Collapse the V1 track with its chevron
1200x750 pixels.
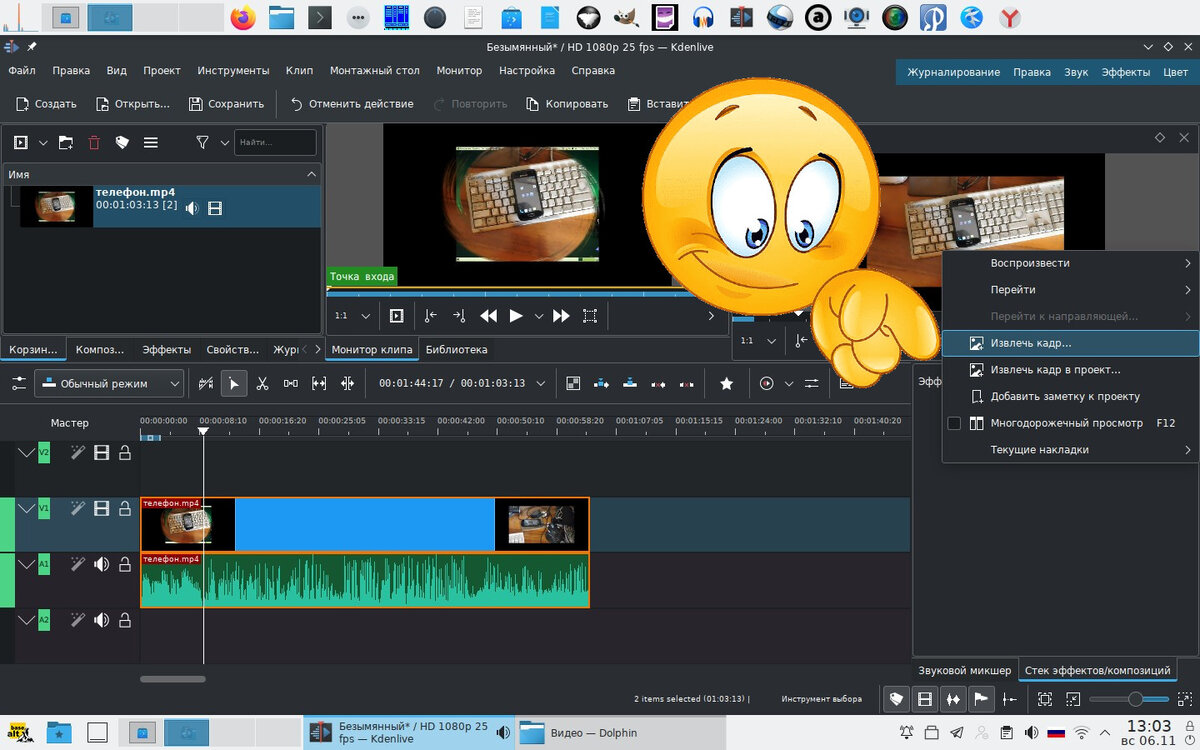tap(26, 509)
